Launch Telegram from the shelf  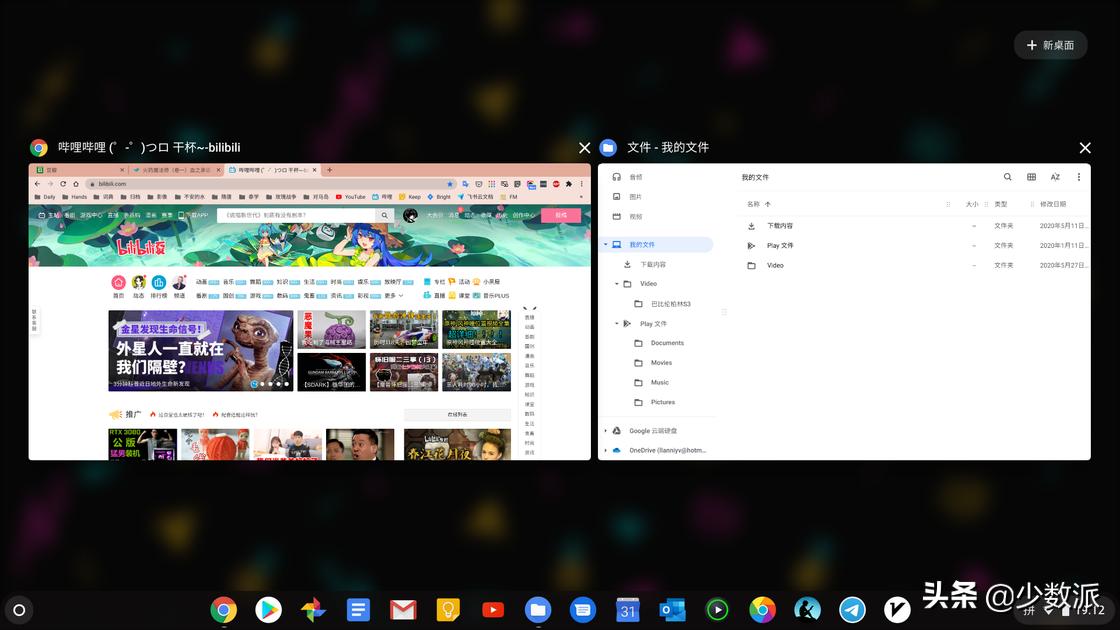[x=852, y=610]
